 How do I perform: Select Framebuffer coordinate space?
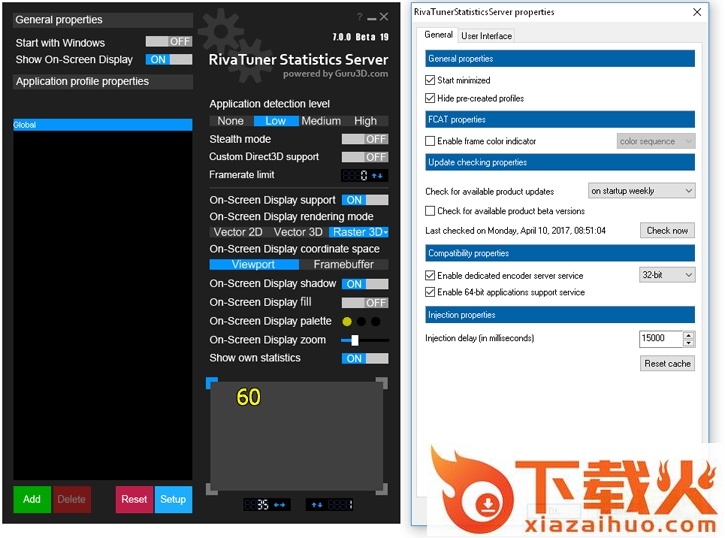coord(344,264)
